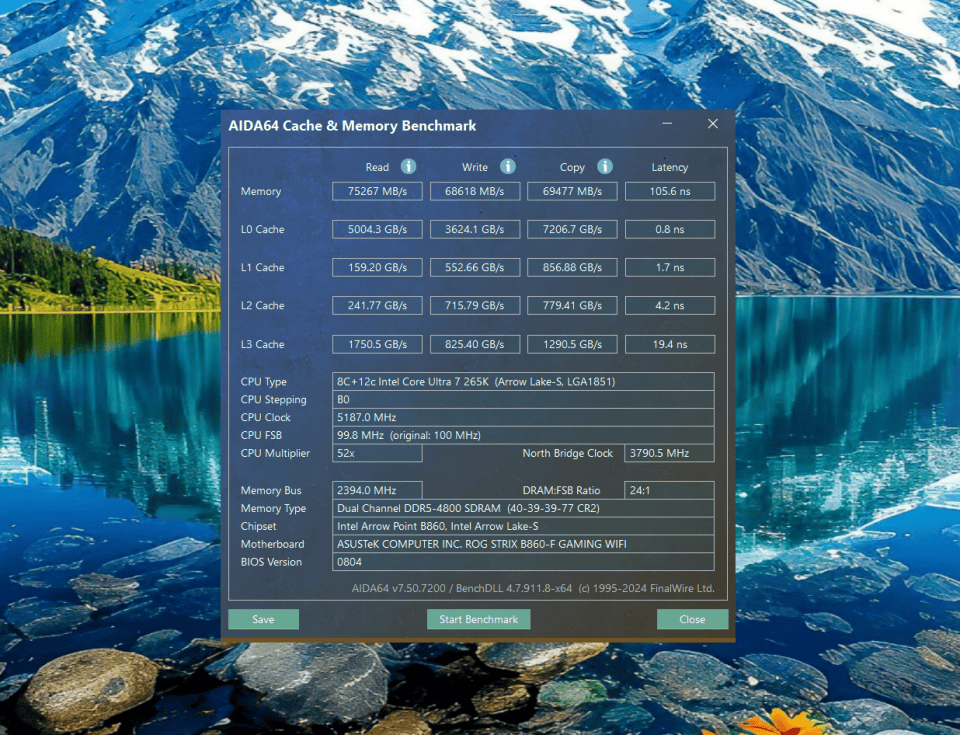This screenshot has width=960, height=735.
Task: Click the Memory row label
Action: click(261, 192)
